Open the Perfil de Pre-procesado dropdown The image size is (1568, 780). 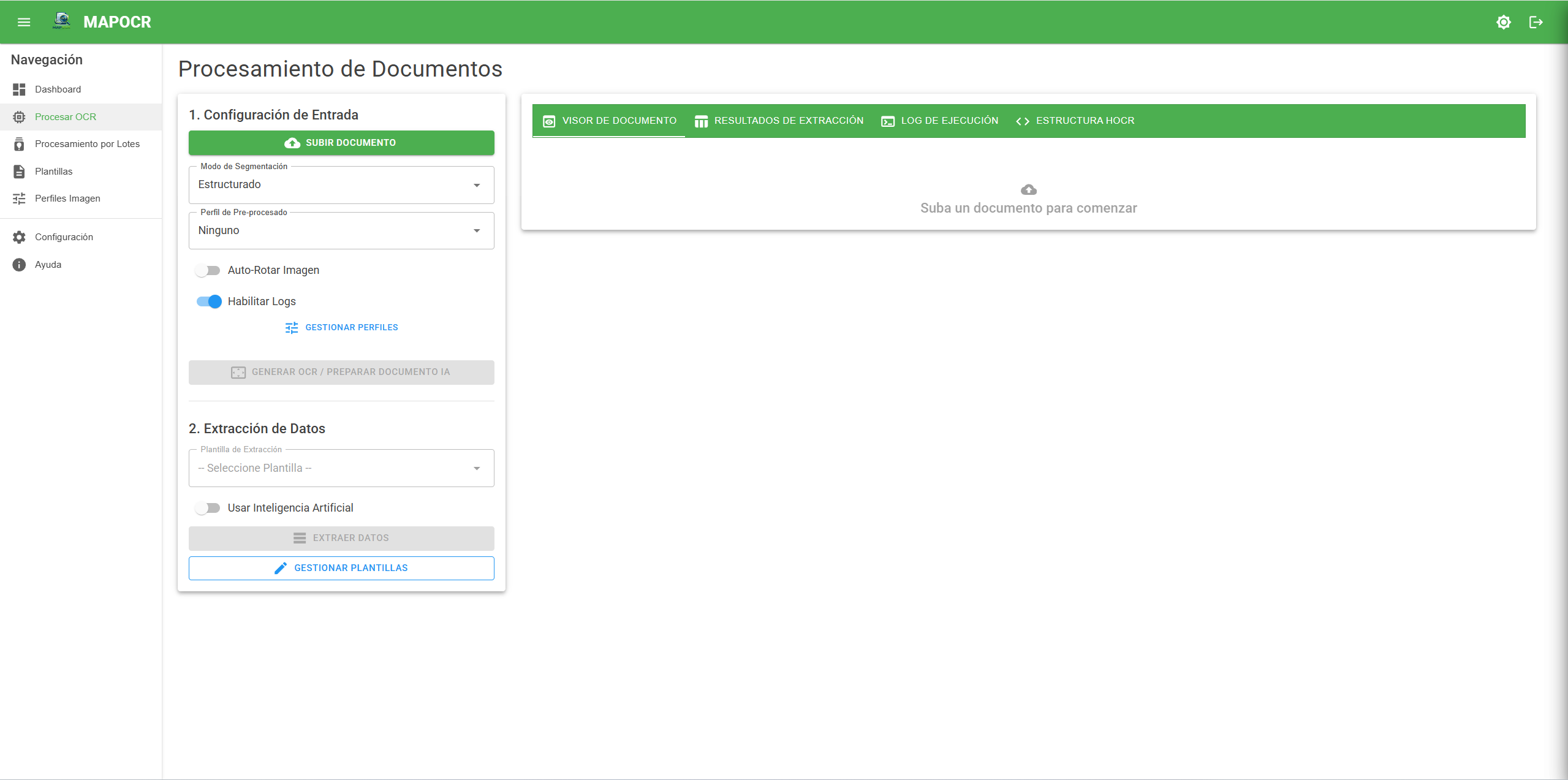coord(341,231)
